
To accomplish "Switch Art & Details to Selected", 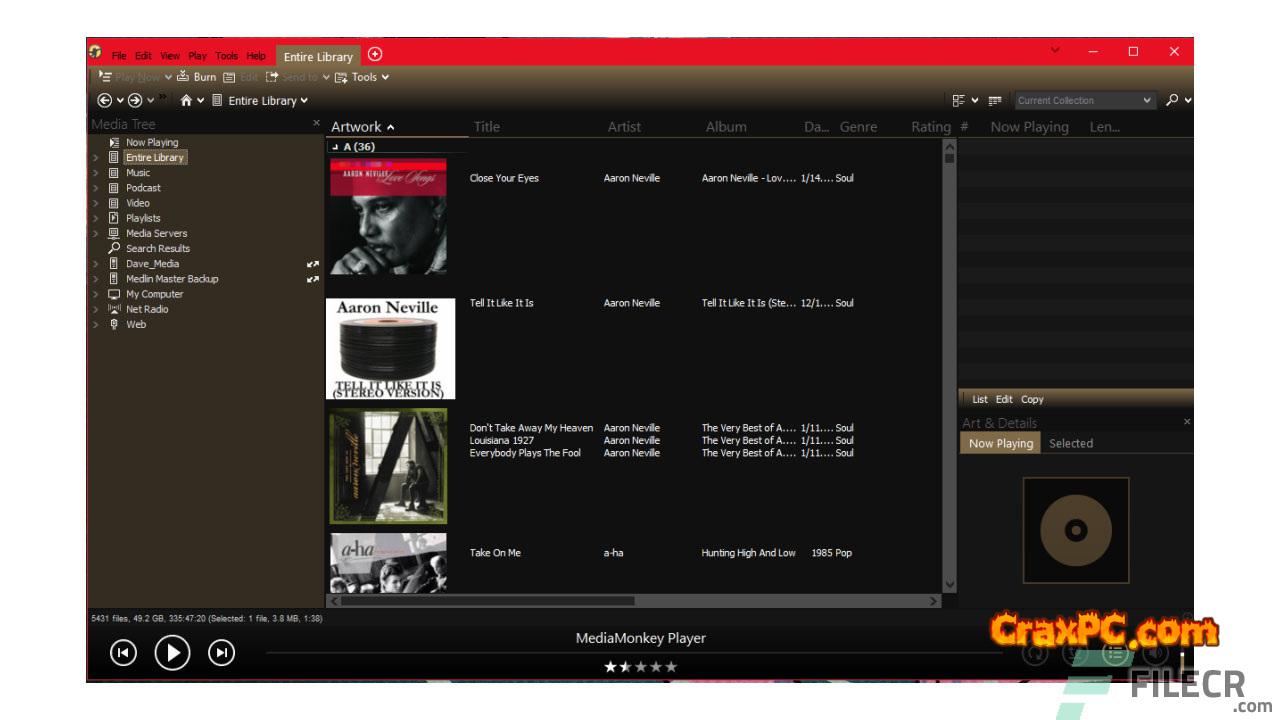I will (x=1070, y=443).
